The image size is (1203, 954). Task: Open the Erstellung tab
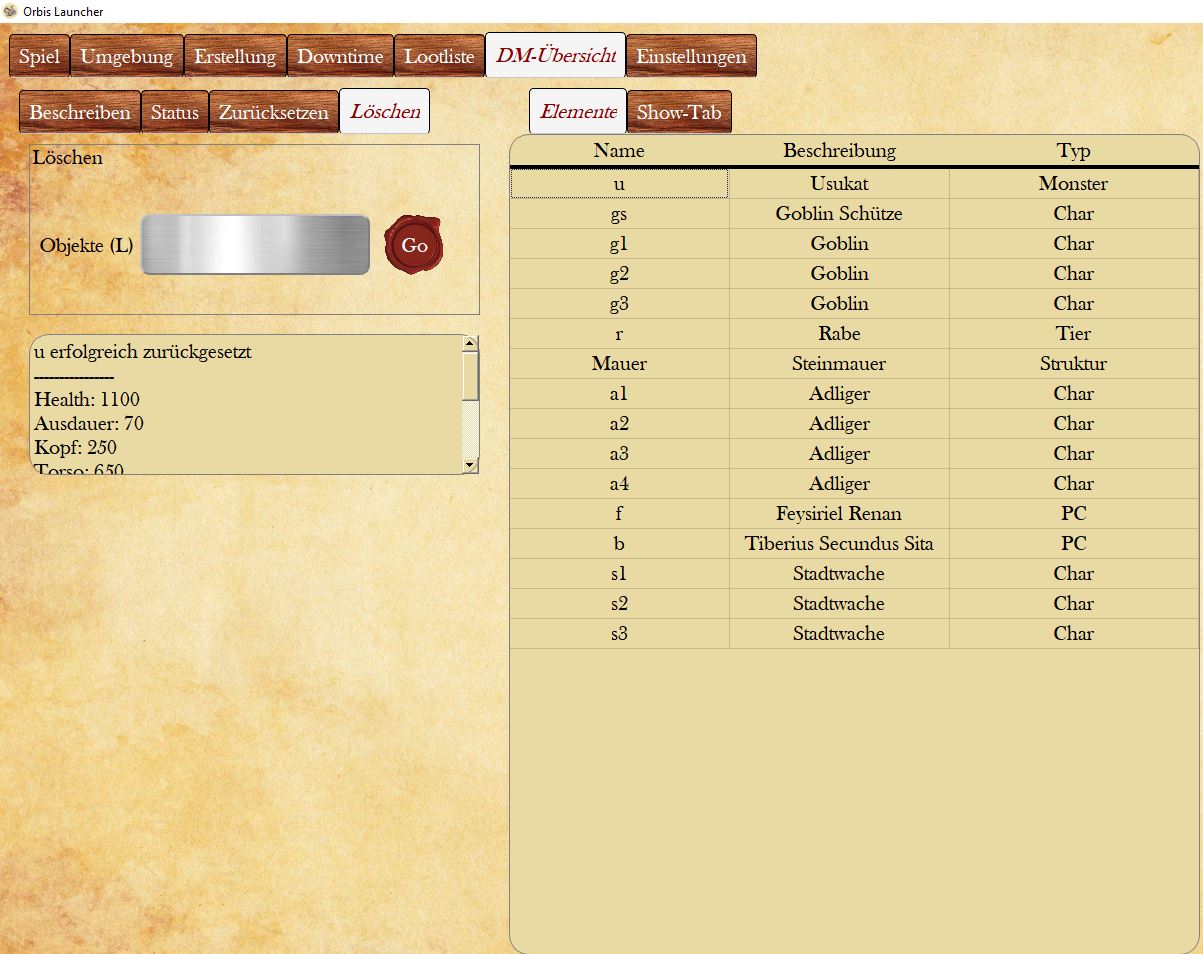235,56
